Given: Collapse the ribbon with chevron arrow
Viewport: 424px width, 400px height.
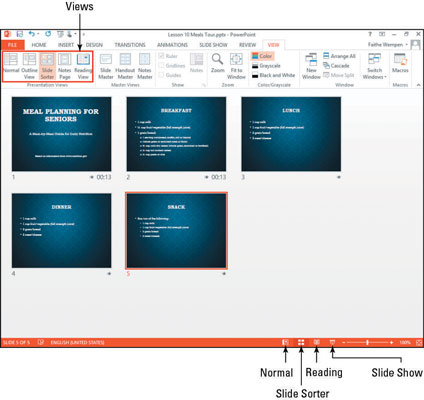Looking at the screenshot, I should (418, 85).
